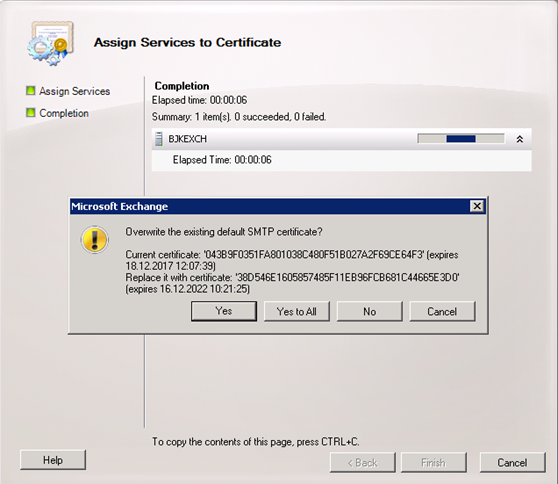Select the Completion step label
This screenshot has height=484, width=558.
tap(64, 113)
